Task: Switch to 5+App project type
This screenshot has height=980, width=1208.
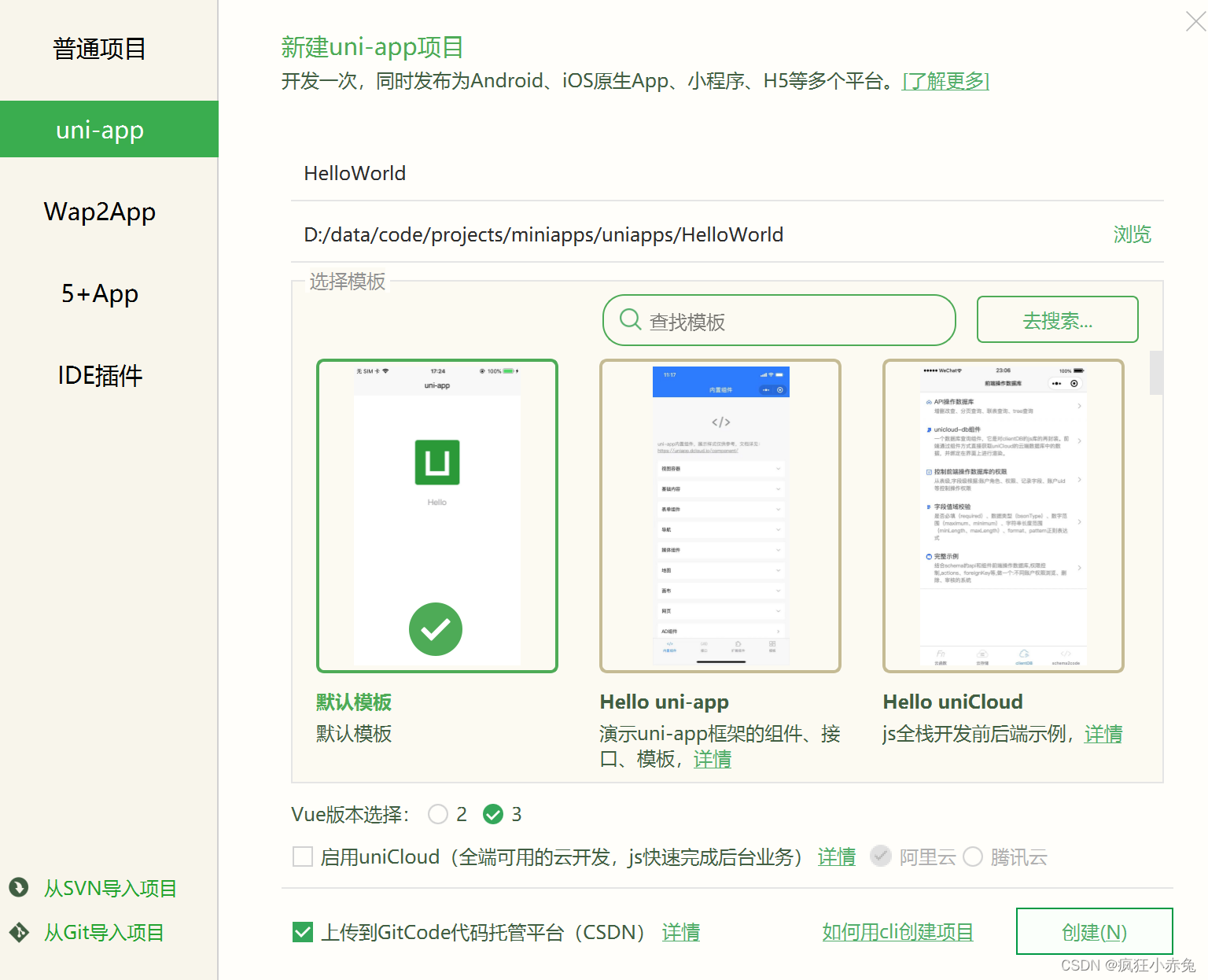Action: (100, 293)
